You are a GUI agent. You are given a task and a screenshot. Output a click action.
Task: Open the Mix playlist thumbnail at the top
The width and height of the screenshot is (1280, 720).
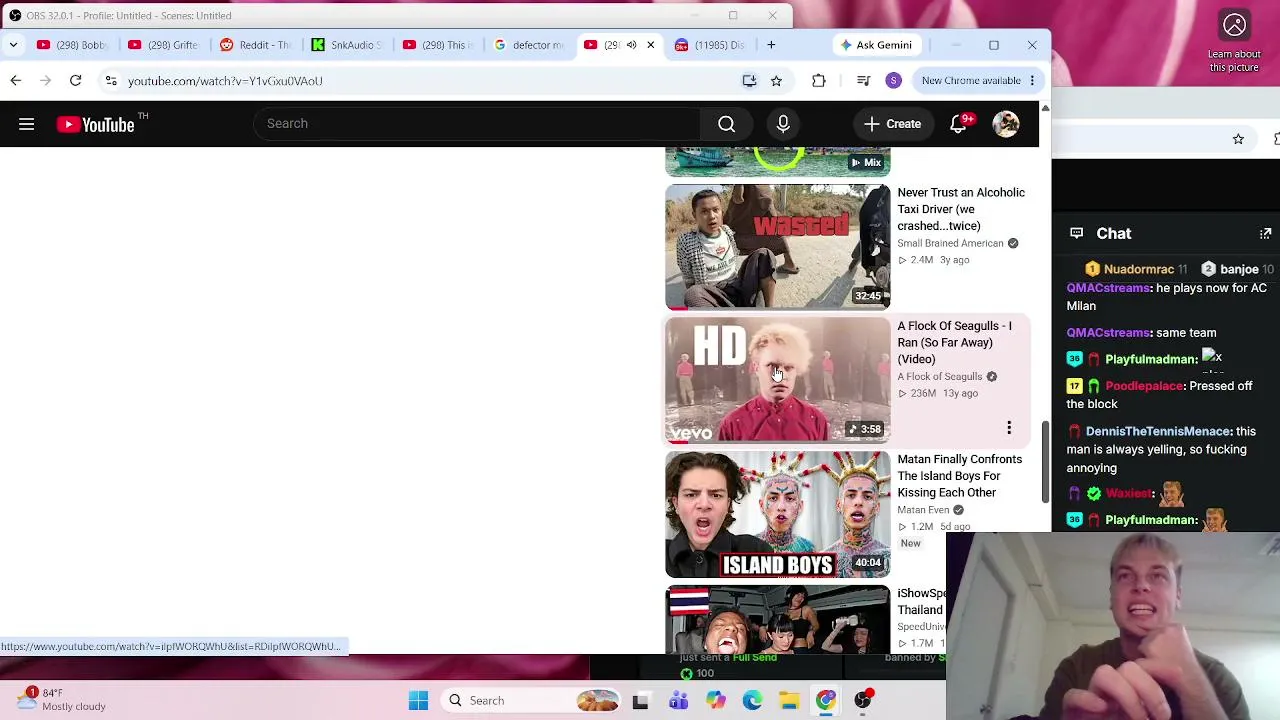coord(777,162)
